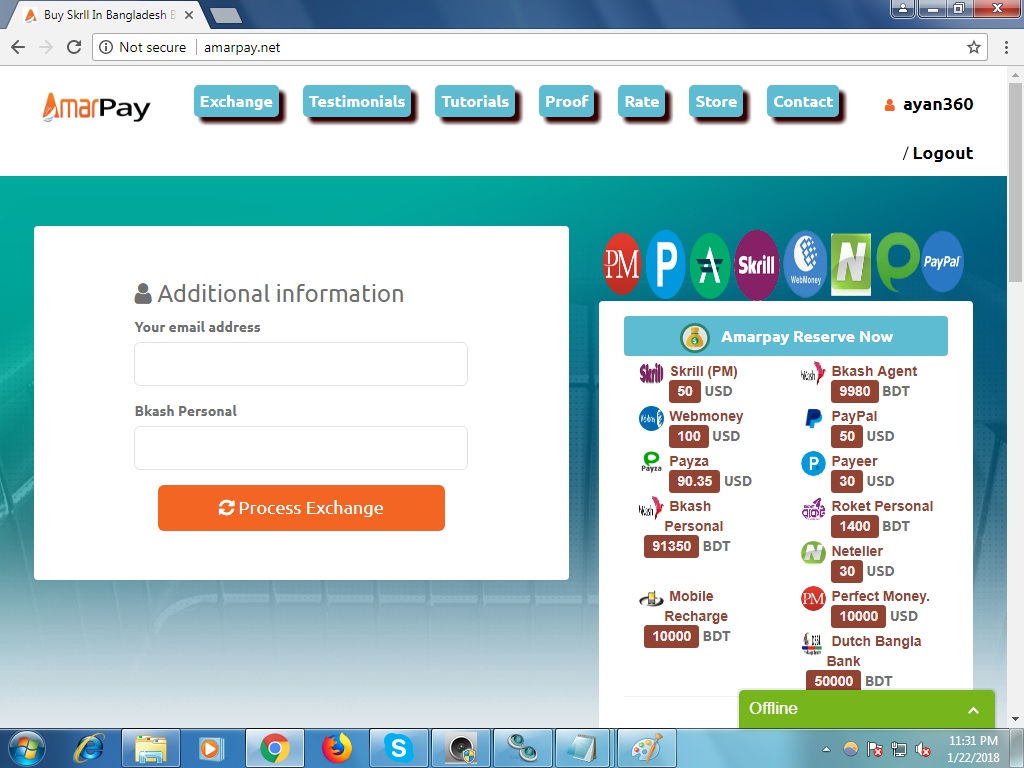Bookmark this page with the star icon
This screenshot has height=768, width=1024.
tap(974, 47)
